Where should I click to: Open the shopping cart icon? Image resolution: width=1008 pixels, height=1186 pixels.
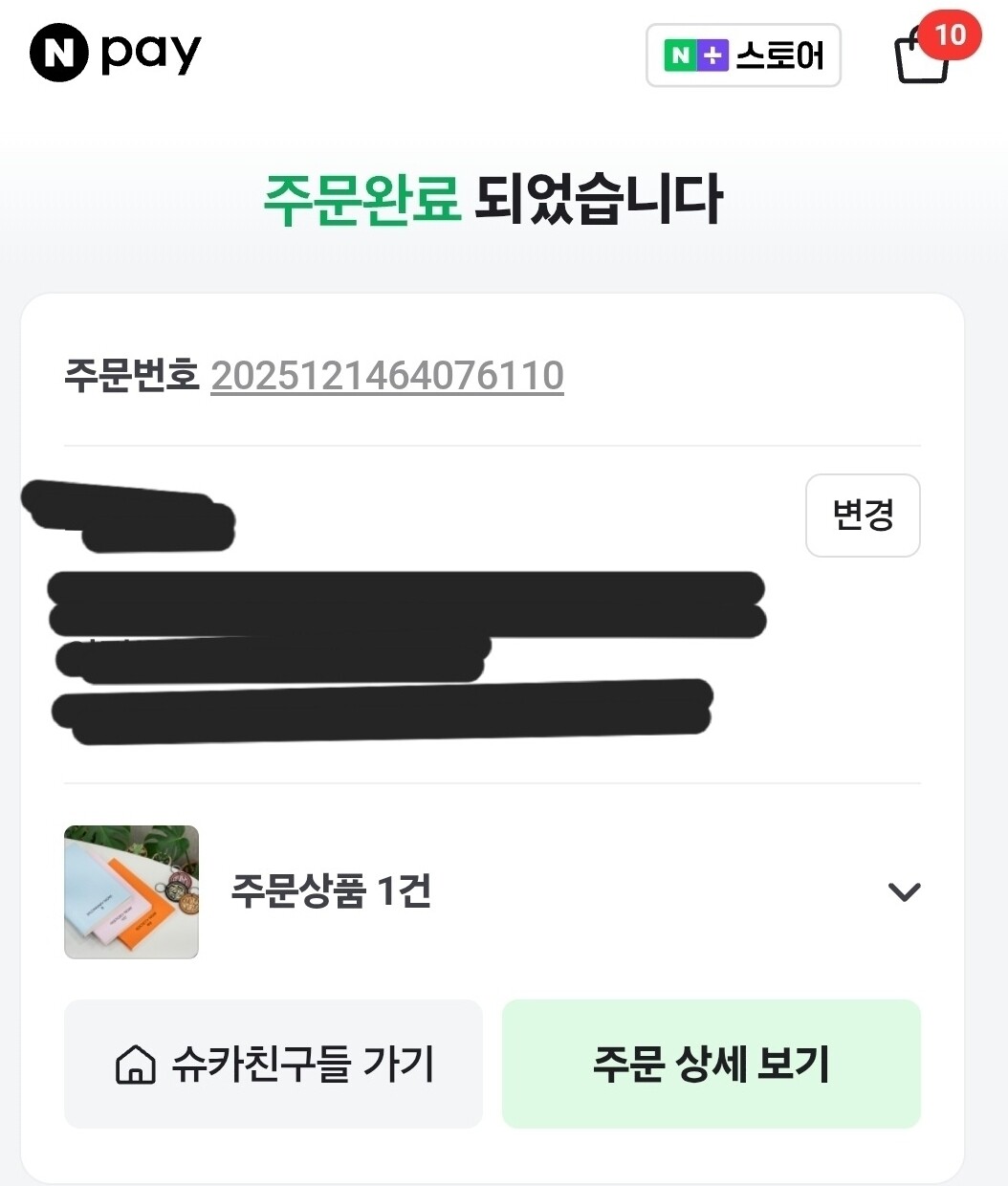920,60
